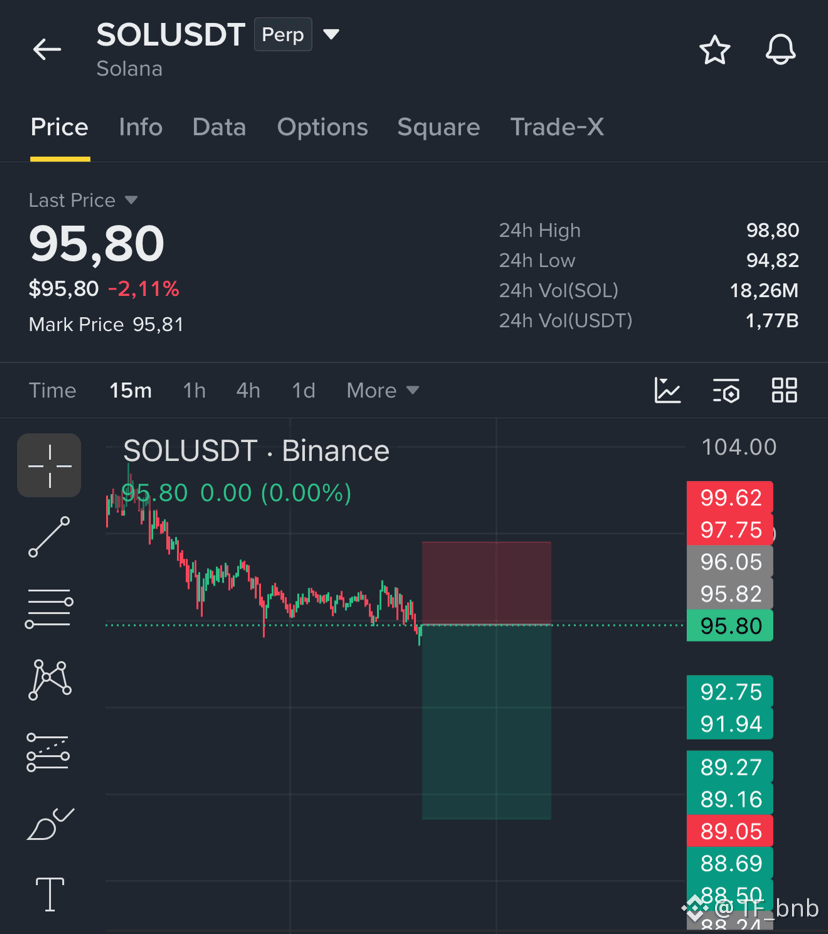Open chart indicators icon
828x934 pixels.
pos(667,391)
